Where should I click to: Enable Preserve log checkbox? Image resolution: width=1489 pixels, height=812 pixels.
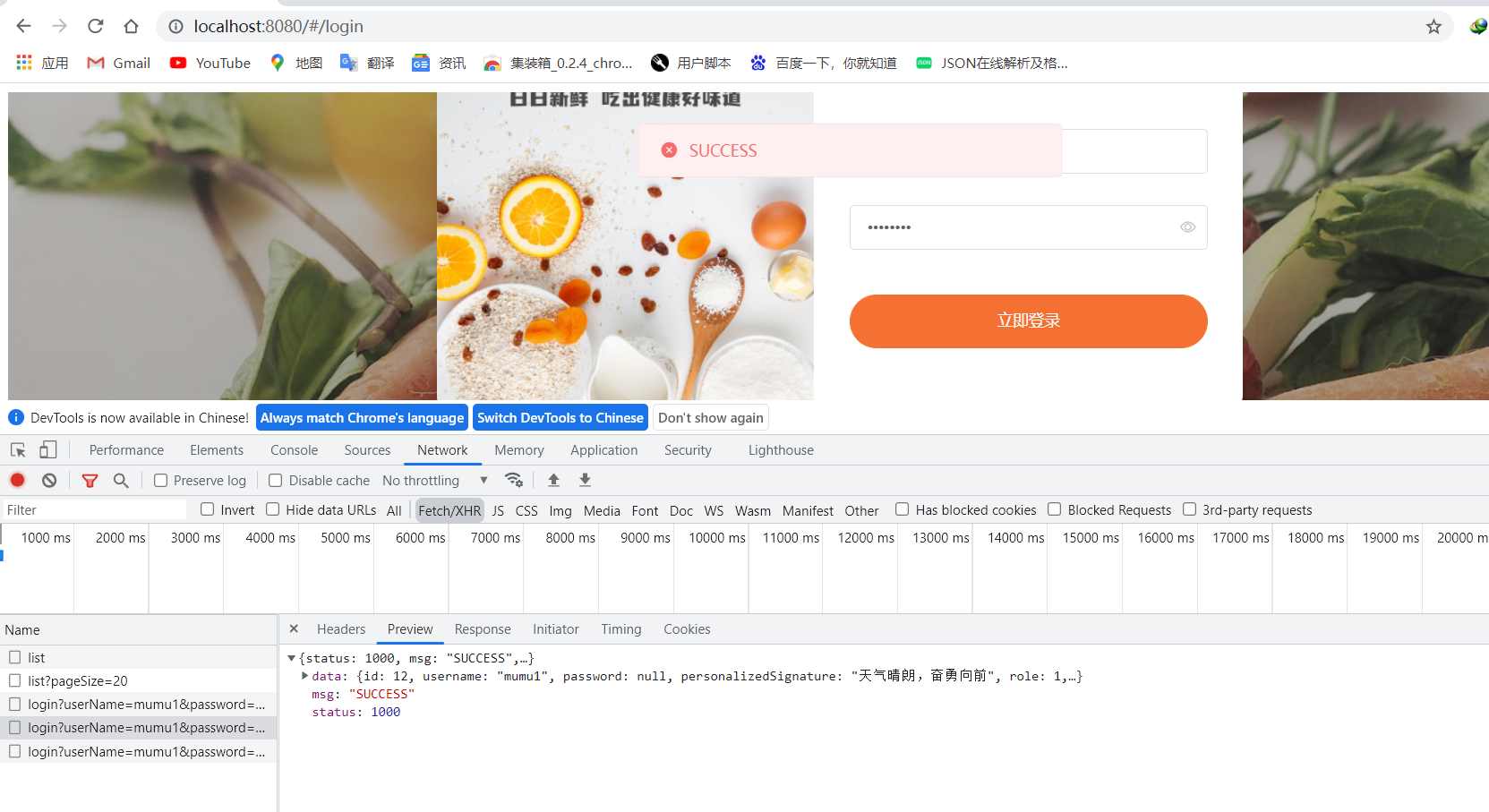click(x=161, y=481)
